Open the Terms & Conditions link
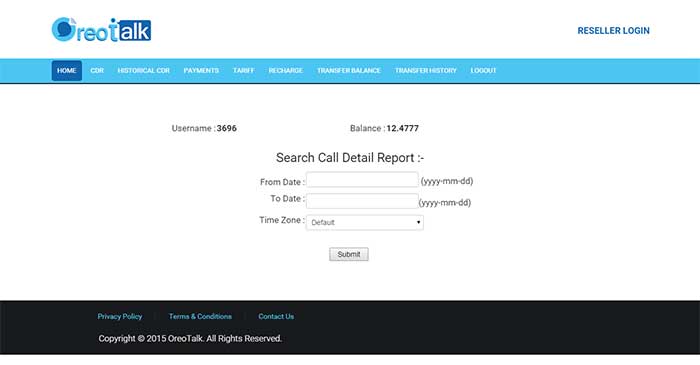The width and height of the screenshot is (700, 365). click(200, 316)
